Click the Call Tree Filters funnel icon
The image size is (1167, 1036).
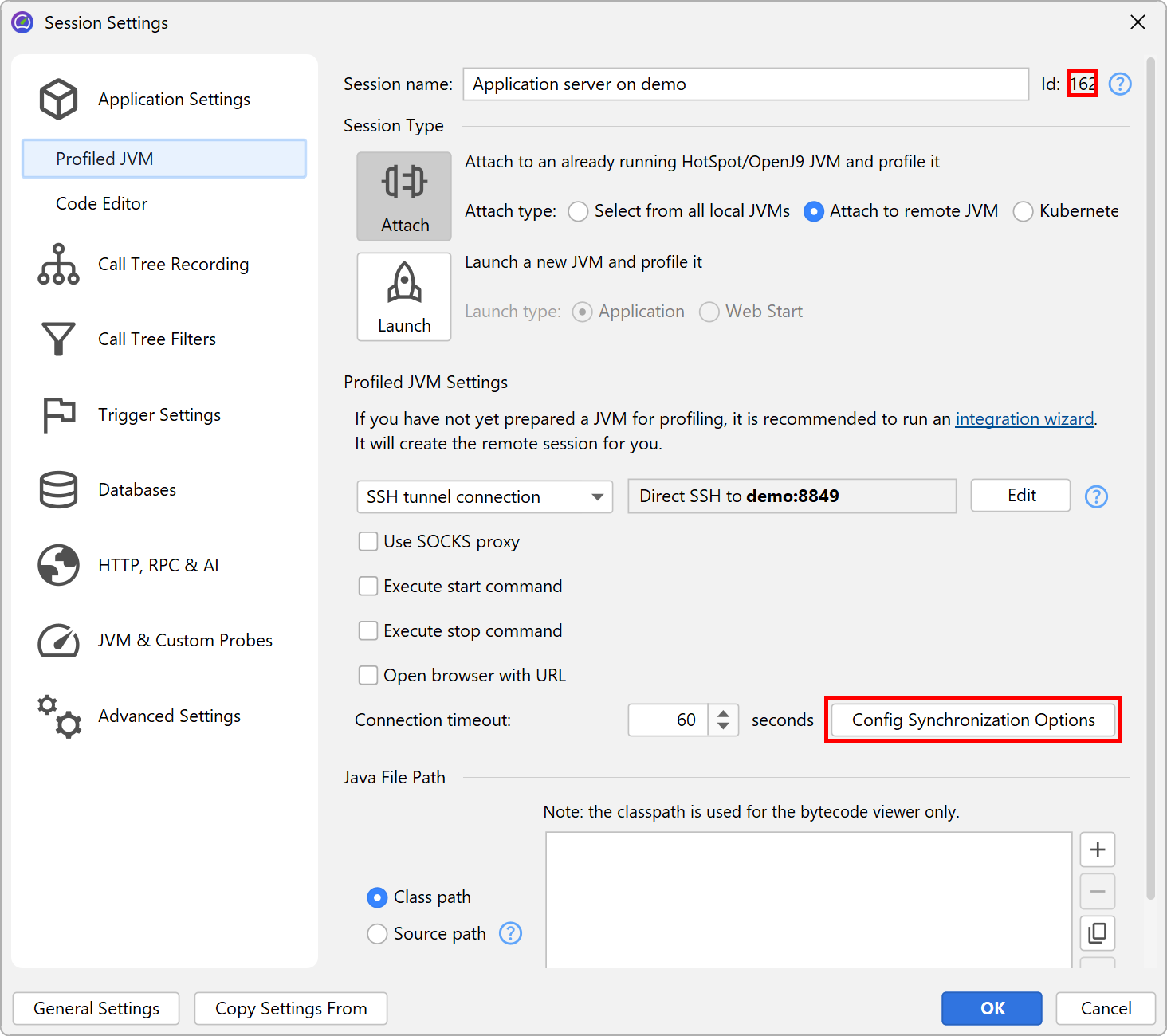click(x=58, y=339)
